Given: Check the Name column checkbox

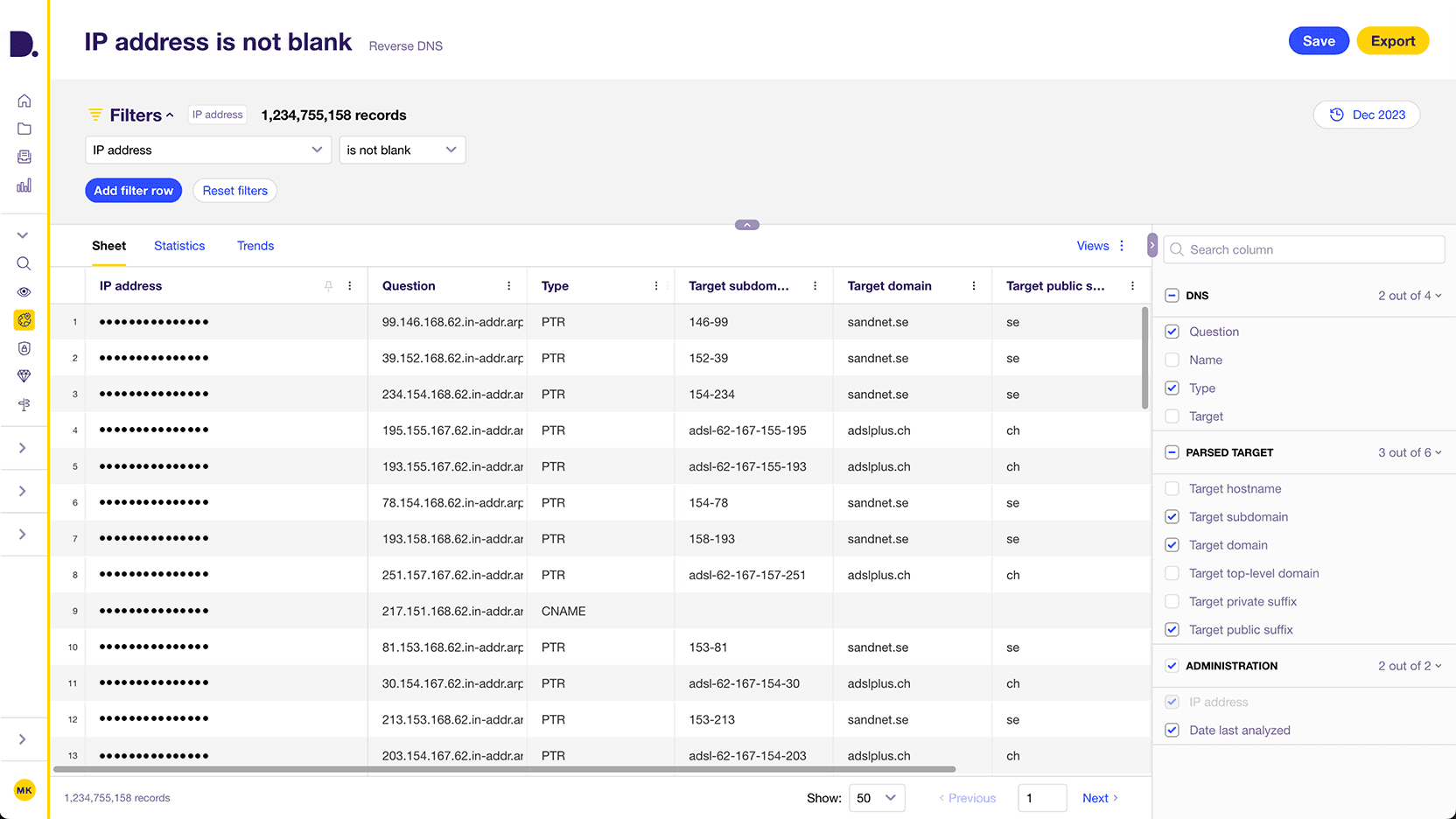Looking at the screenshot, I should [x=1172, y=360].
